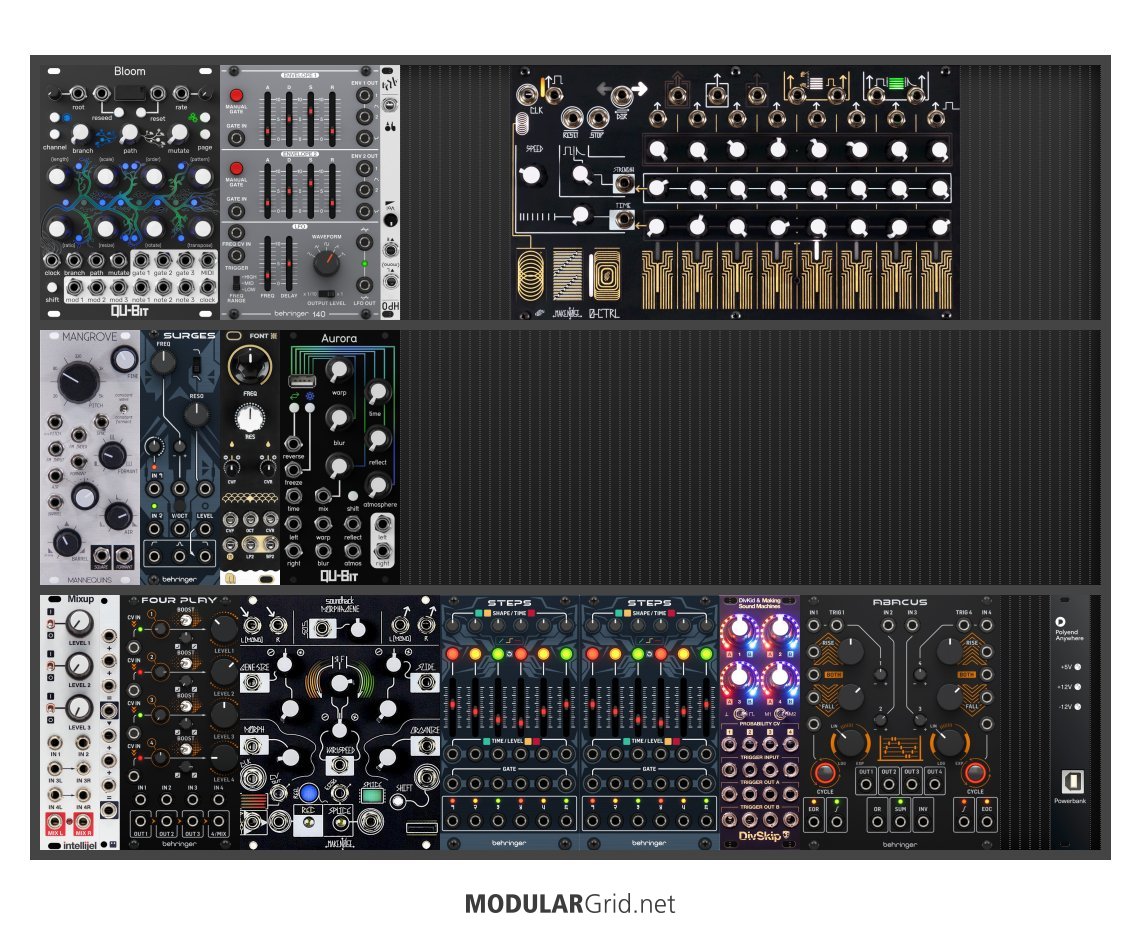Screen dimensions: 1141x925
Task: Click the DIR jack on 0-CTRL
Action: pyautogui.click(x=621, y=96)
